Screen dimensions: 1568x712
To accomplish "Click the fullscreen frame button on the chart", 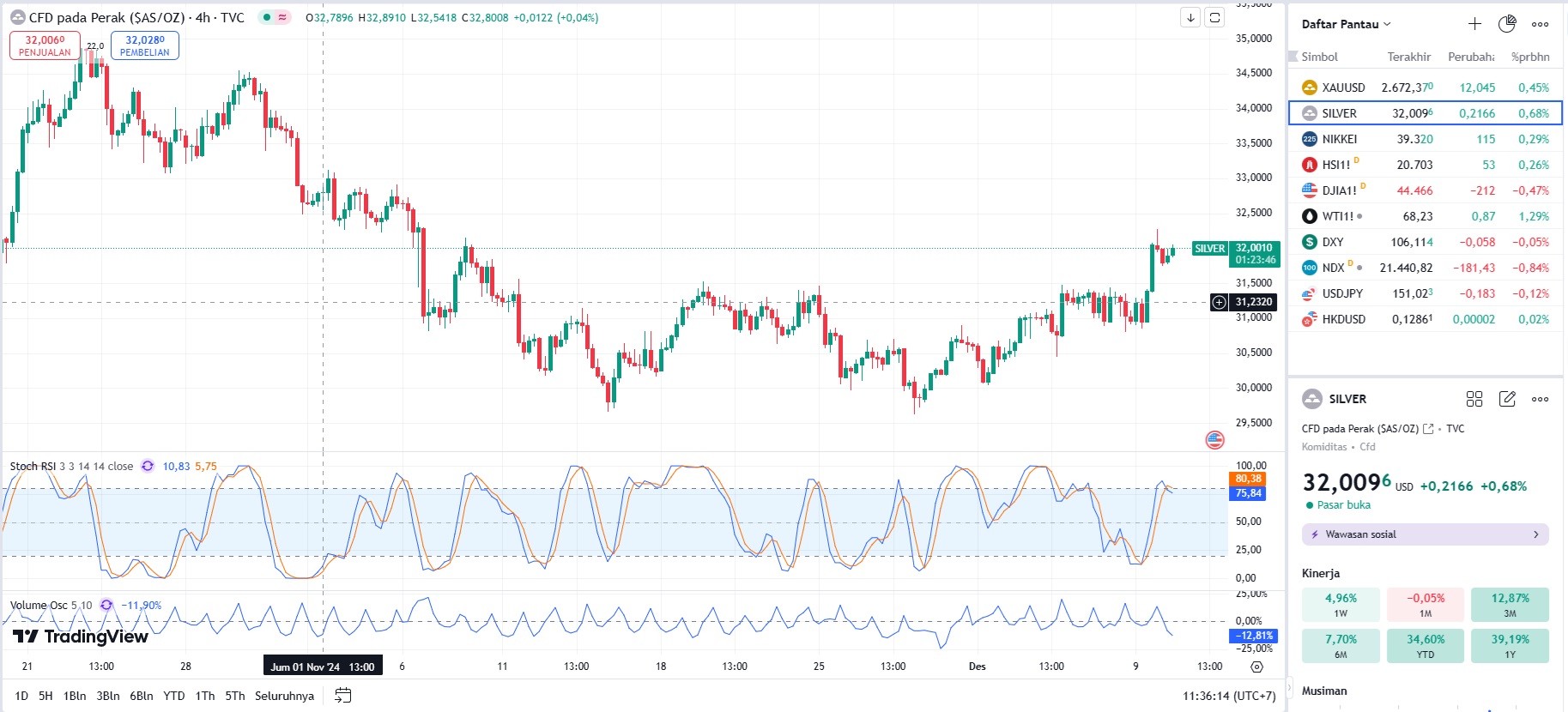I will [1214, 17].
